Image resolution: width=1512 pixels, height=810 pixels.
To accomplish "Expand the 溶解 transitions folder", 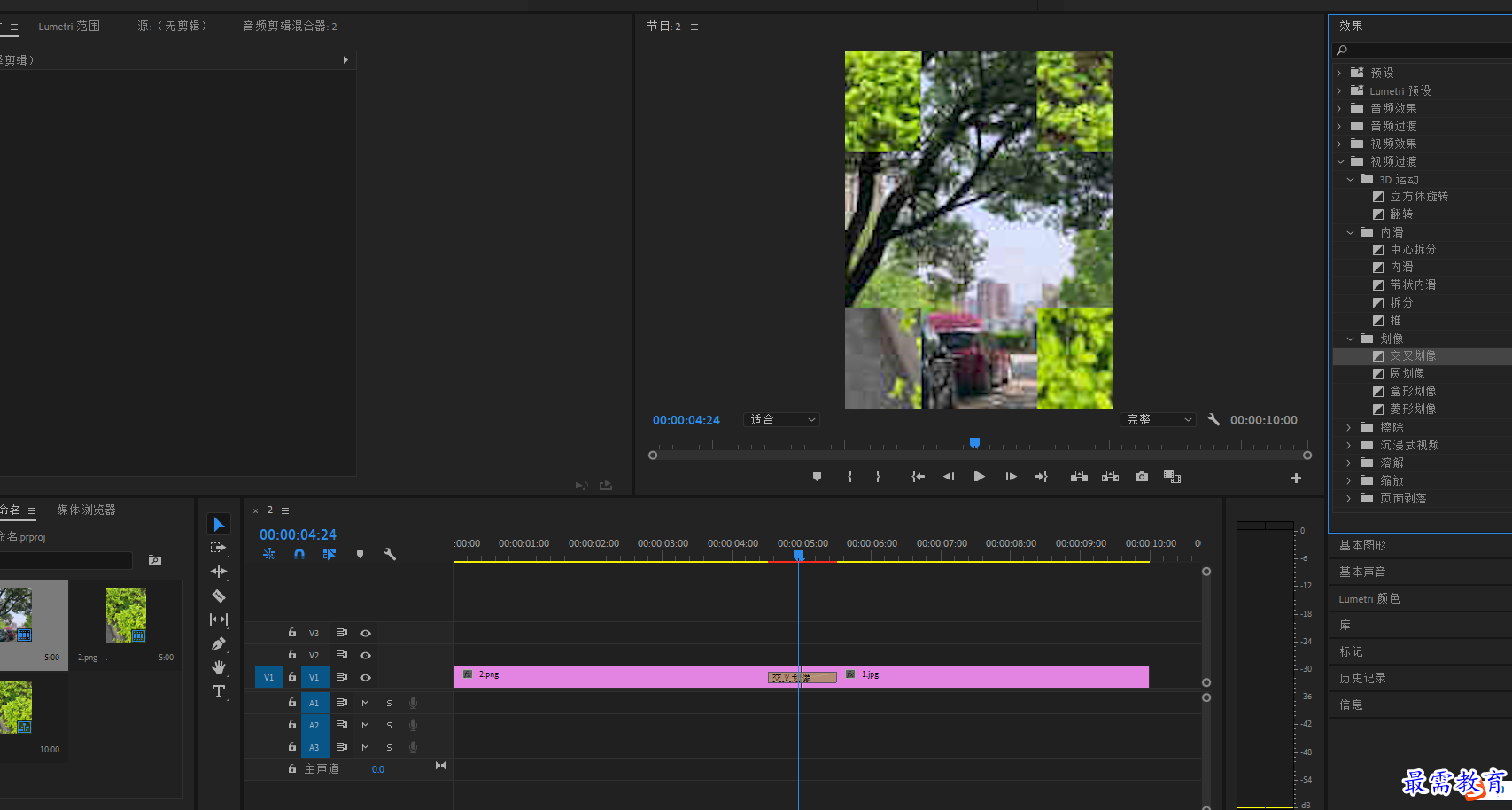I will 1349,463.
